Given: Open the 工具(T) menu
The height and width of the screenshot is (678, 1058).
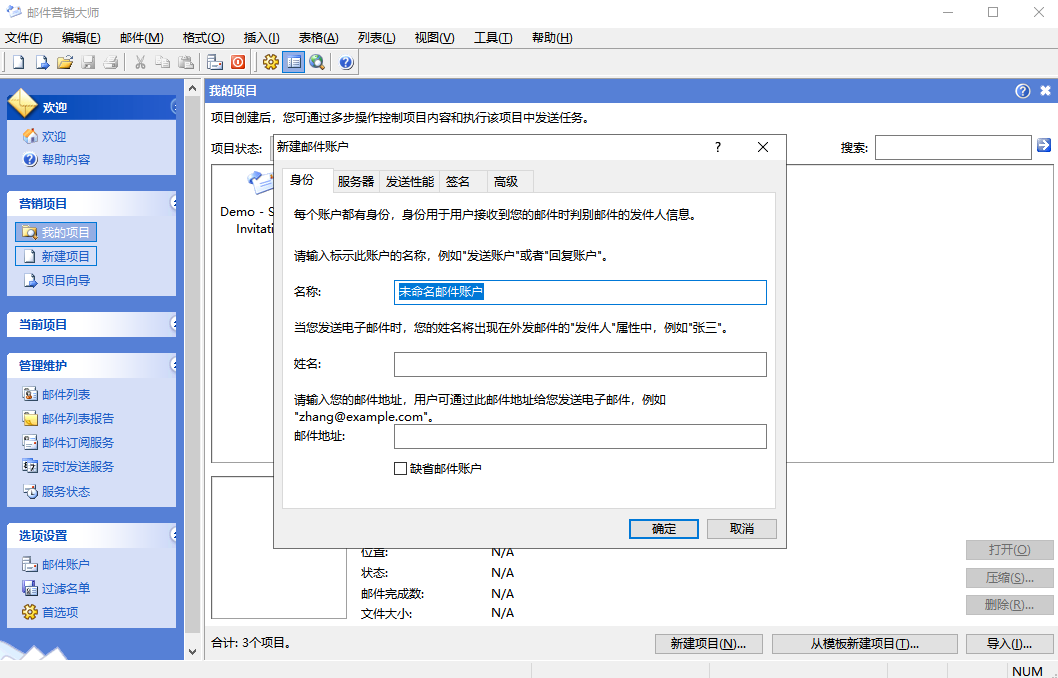Looking at the screenshot, I should (x=493, y=38).
